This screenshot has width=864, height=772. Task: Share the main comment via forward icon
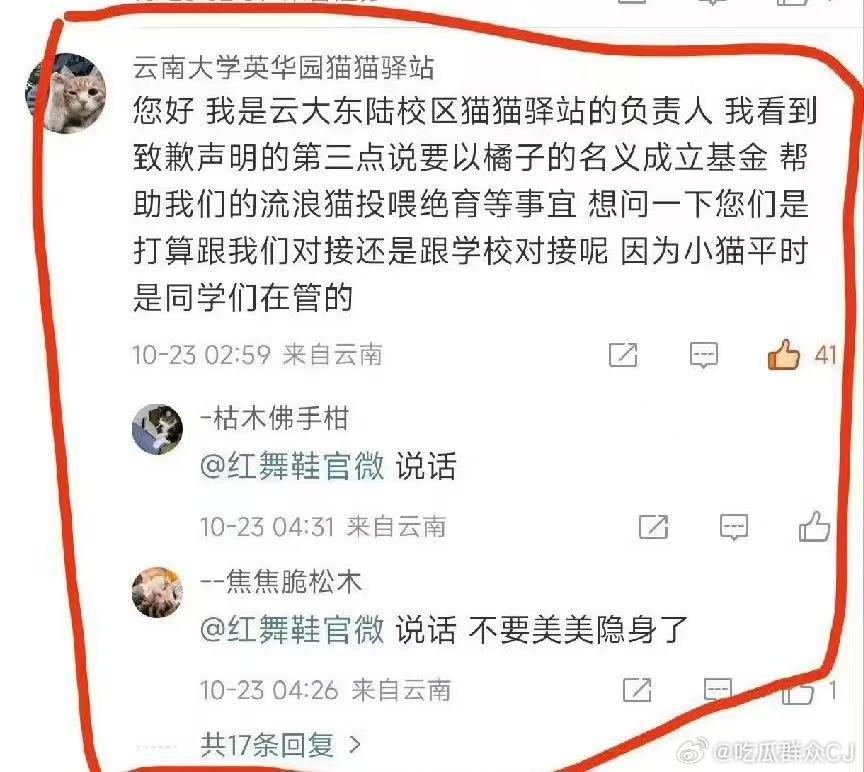point(623,355)
